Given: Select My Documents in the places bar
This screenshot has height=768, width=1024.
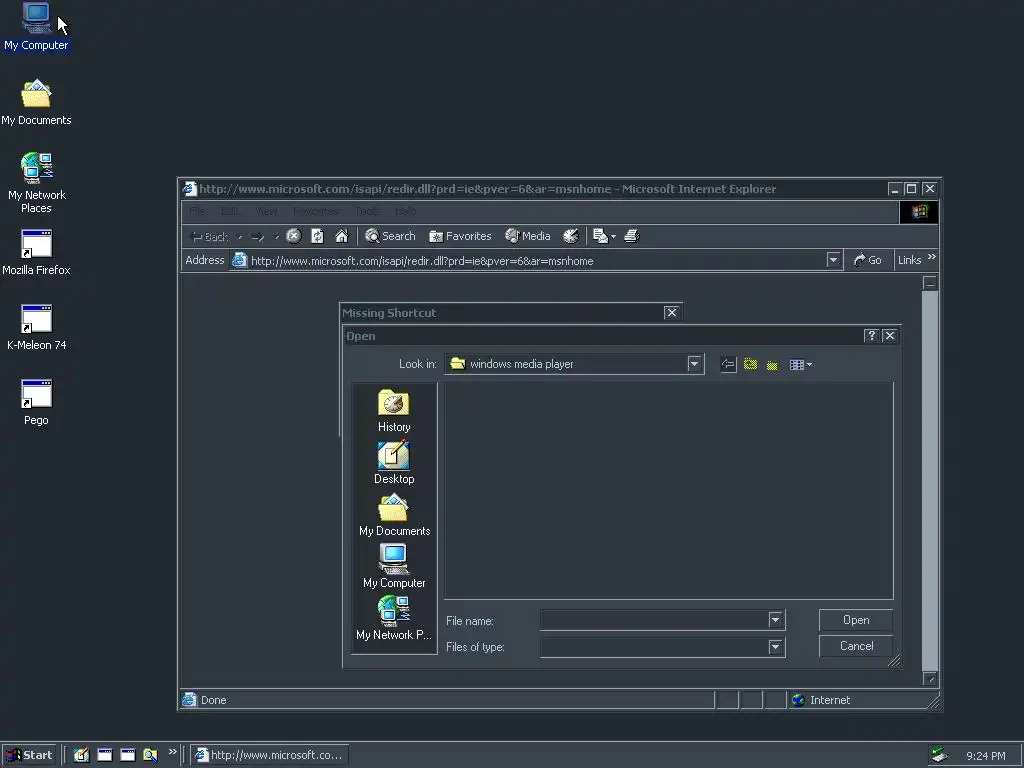Looking at the screenshot, I should click(394, 515).
